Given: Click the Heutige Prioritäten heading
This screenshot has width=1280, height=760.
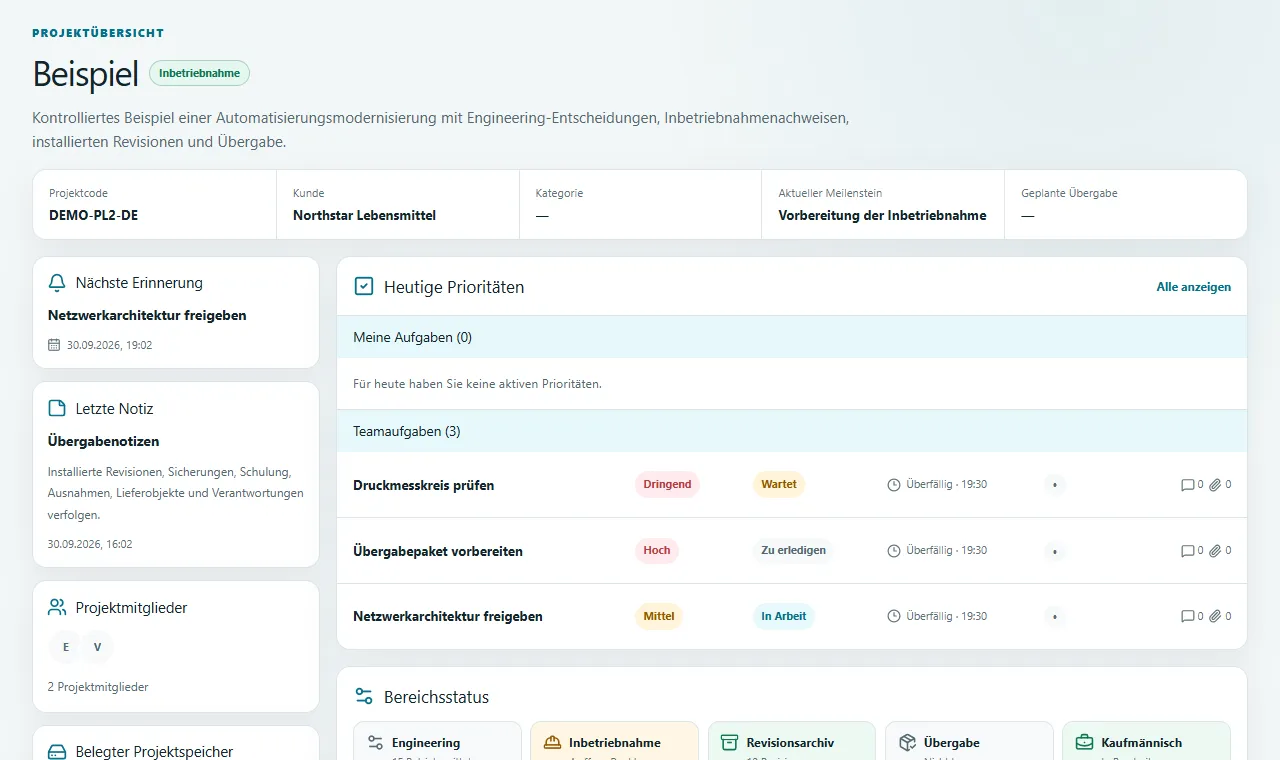Looking at the screenshot, I should [x=454, y=287].
